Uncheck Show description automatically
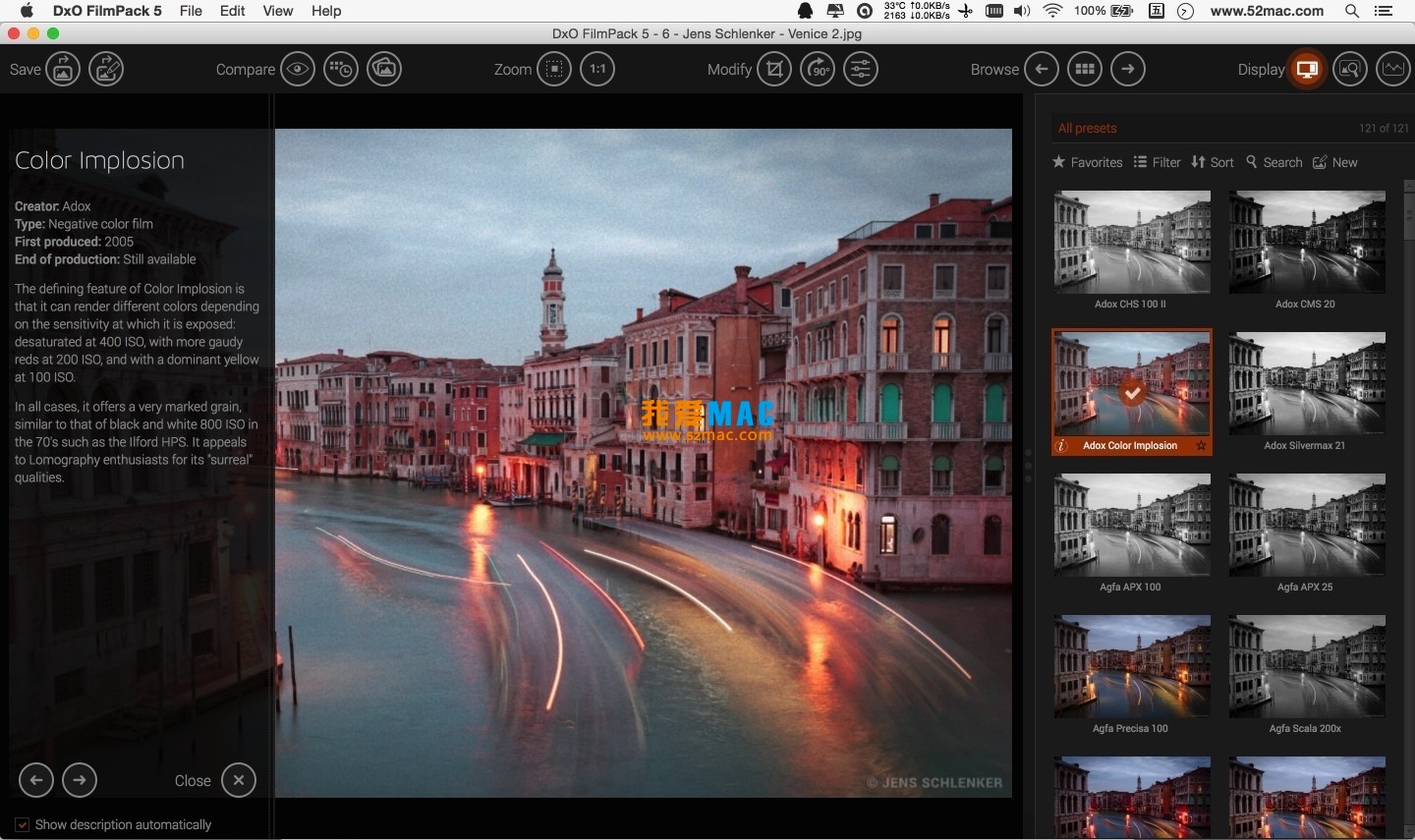Viewport: 1415px width, 840px height. tap(22, 824)
